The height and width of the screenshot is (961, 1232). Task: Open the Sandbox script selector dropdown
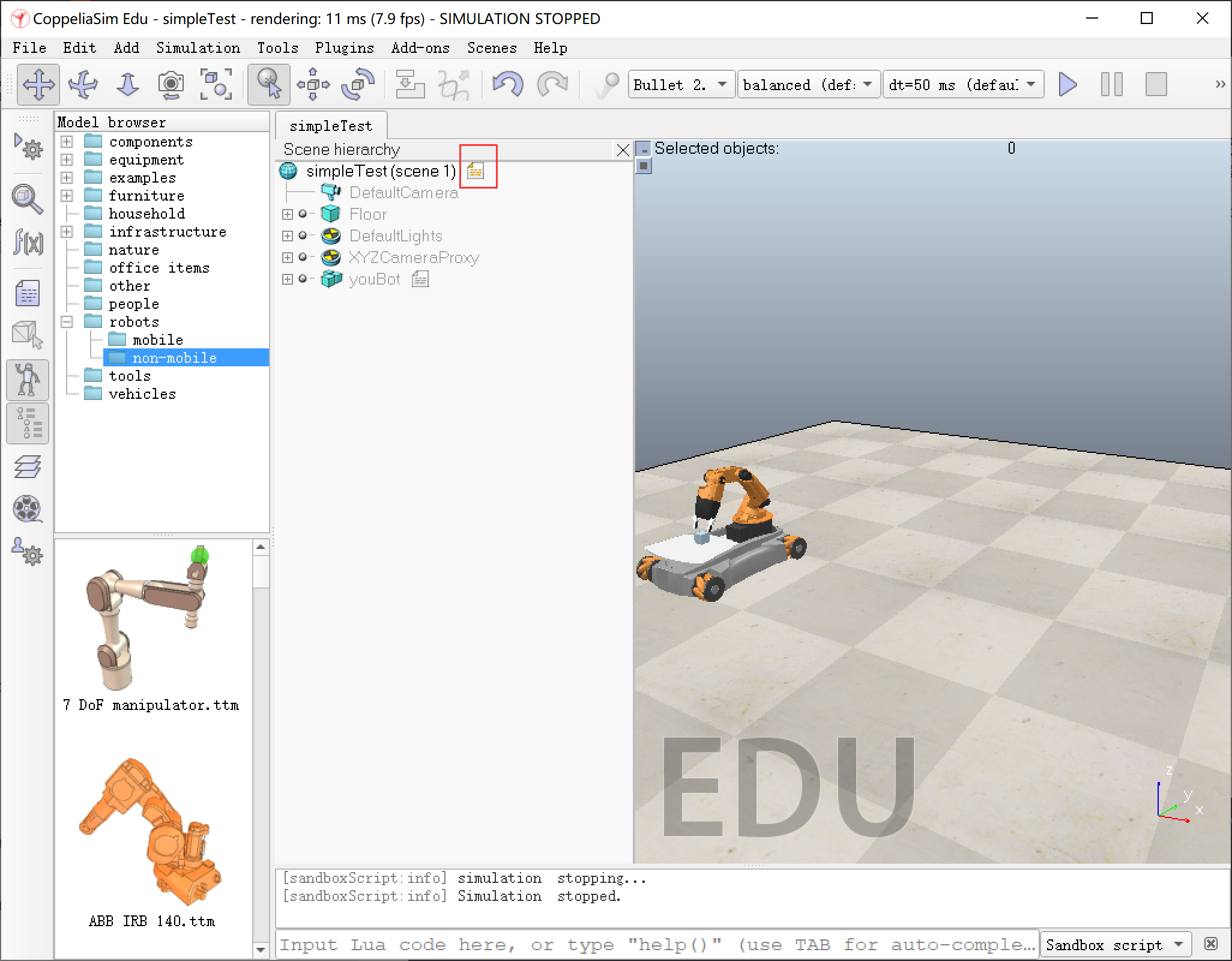[x=1115, y=944]
